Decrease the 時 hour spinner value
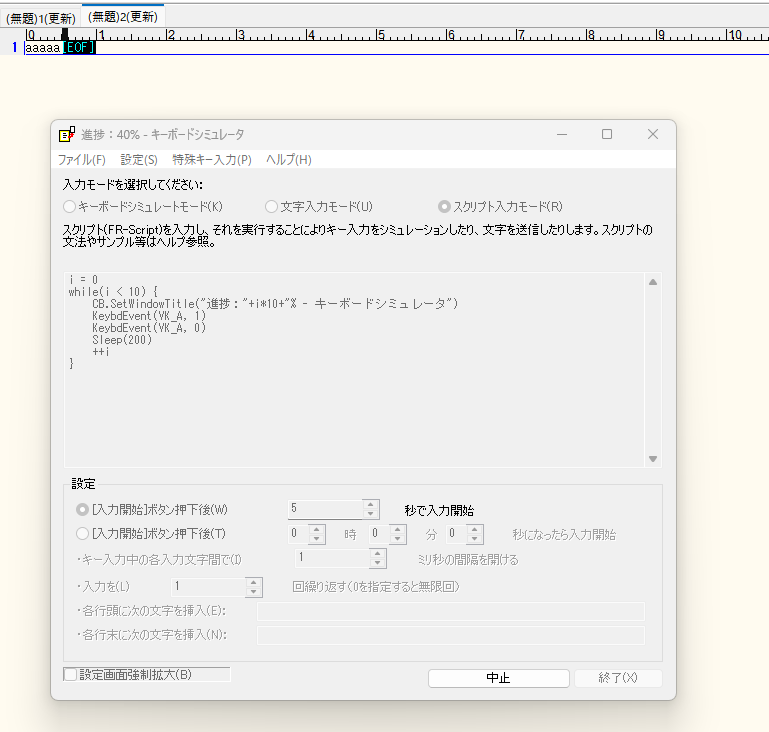Viewport: 769px width, 732px height. click(x=317, y=539)
